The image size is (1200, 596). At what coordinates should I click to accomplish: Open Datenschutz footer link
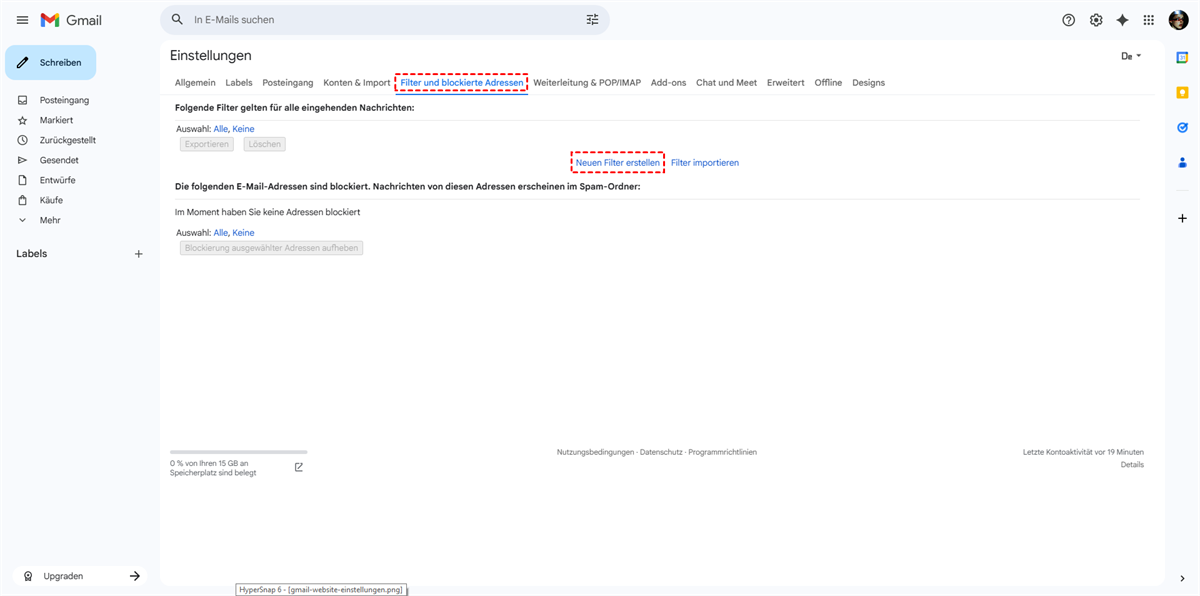coord(661,452)
